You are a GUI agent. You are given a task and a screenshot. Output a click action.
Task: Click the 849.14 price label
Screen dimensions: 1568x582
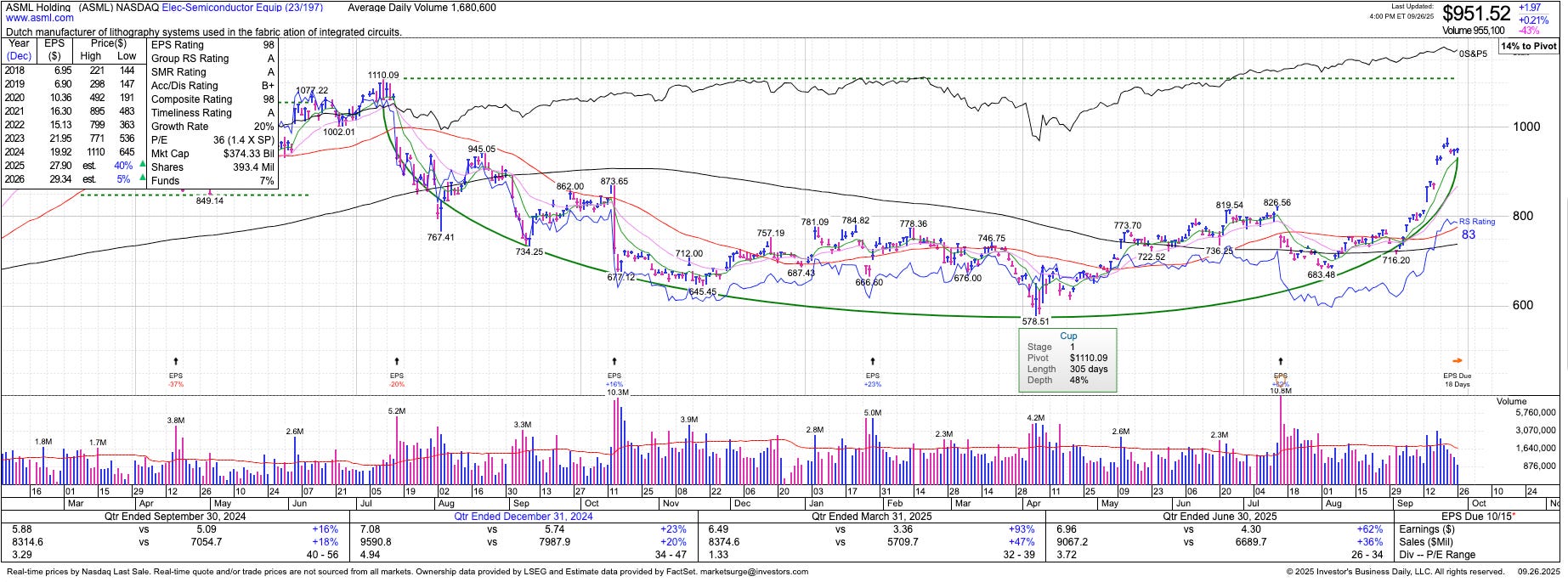pyautogui.click(x=210, y=201)
